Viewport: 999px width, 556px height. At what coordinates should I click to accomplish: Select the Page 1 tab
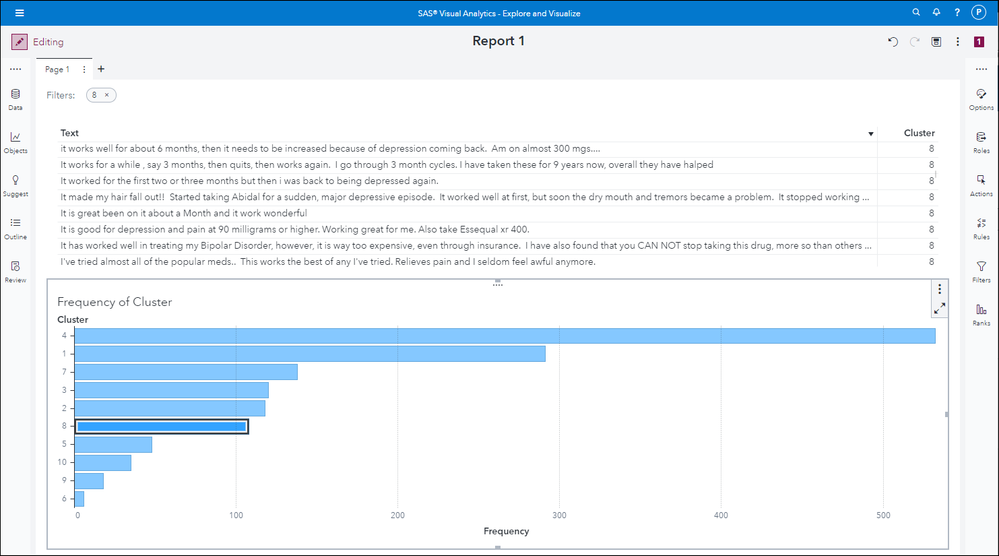click(57, 69)
